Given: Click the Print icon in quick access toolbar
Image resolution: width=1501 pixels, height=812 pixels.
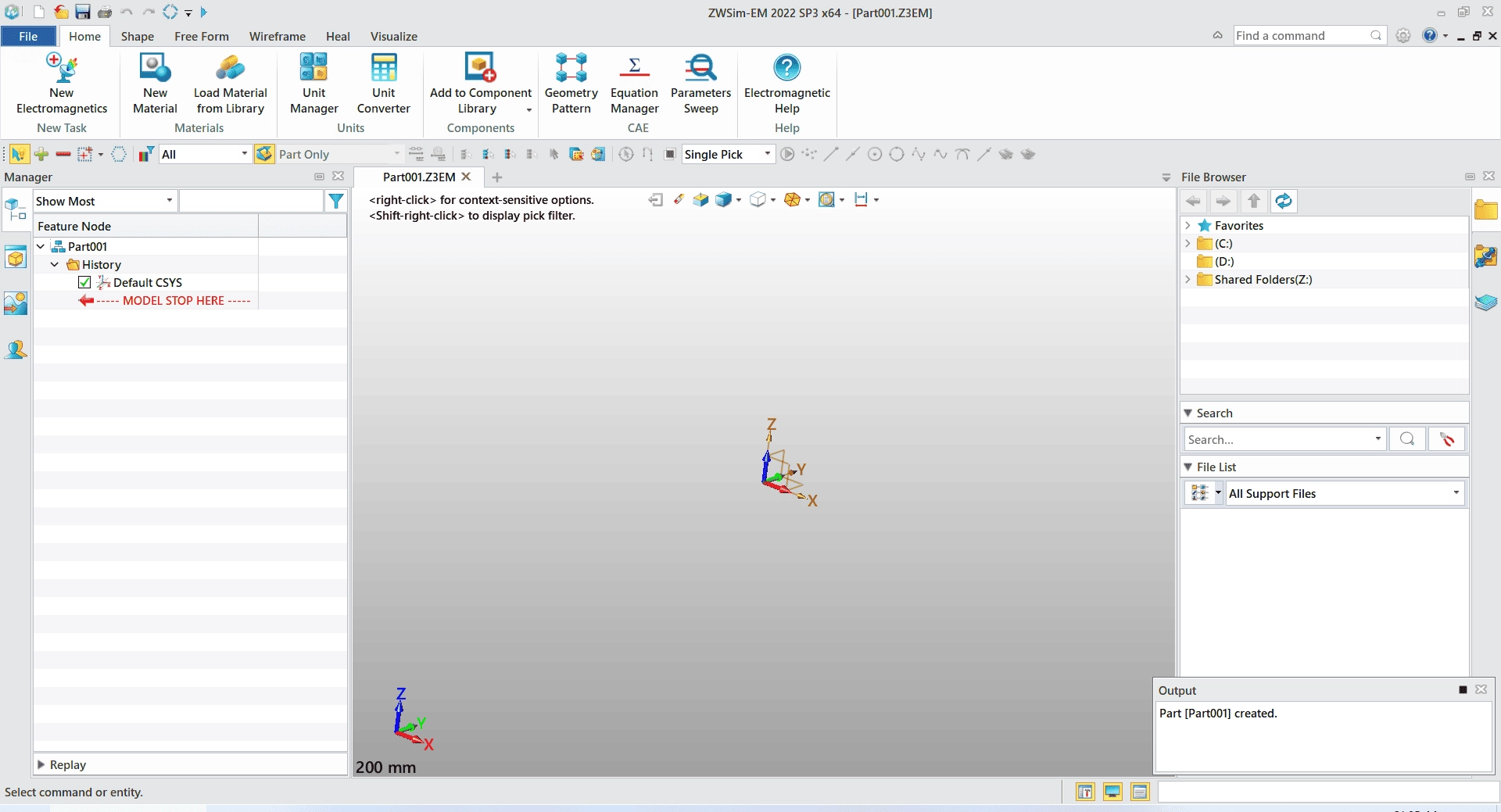Looking at the screenshot, I should [105, 13].
